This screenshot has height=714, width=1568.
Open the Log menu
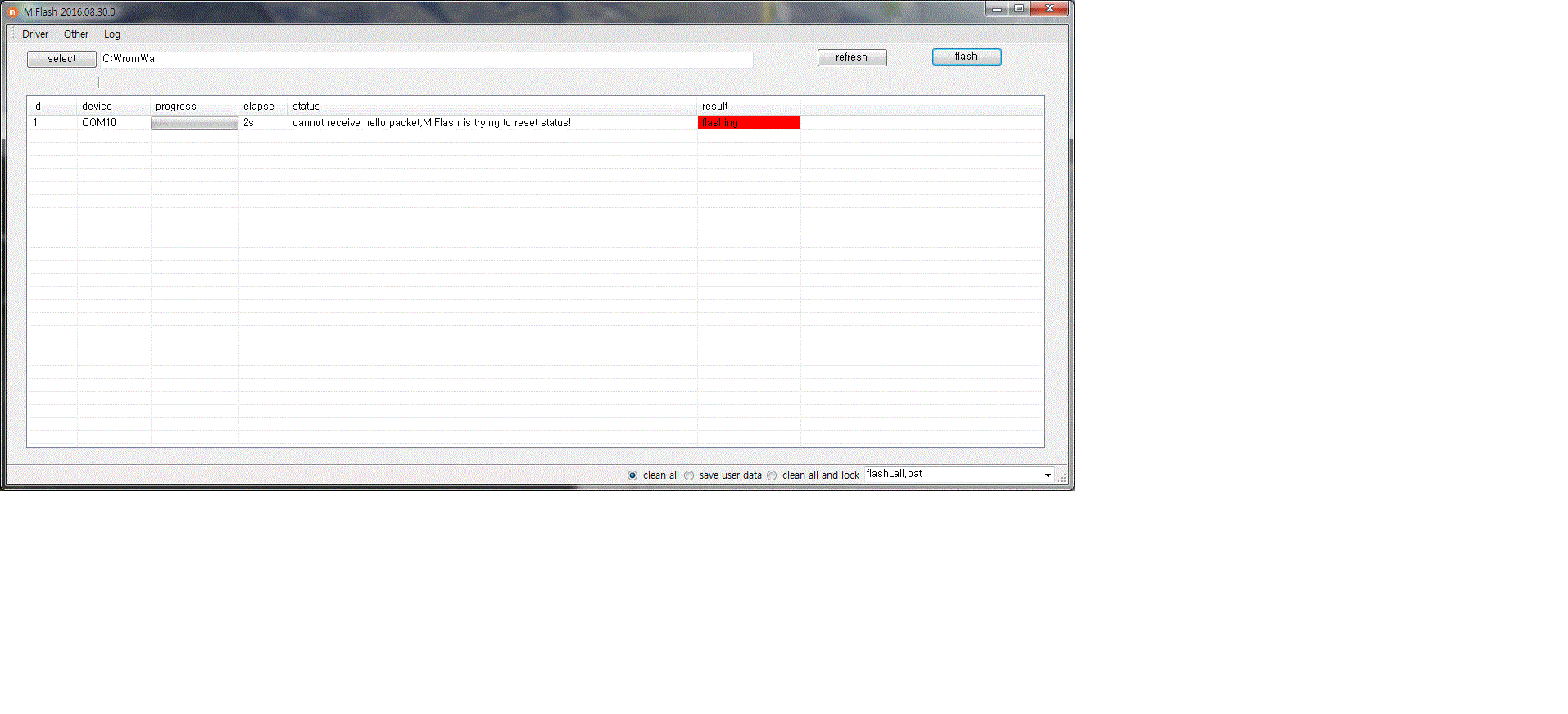(112, 34)
